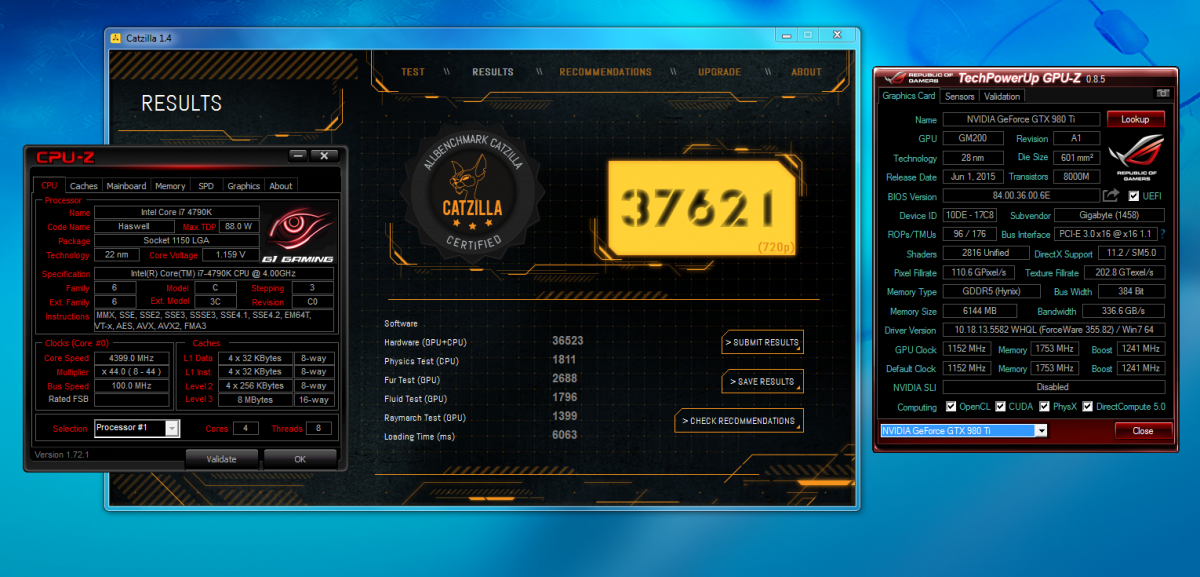Click the Instructions field listing MMX, SSE
The height and width of the screenshot is (577, 1200).
click(x=214, y=321)
